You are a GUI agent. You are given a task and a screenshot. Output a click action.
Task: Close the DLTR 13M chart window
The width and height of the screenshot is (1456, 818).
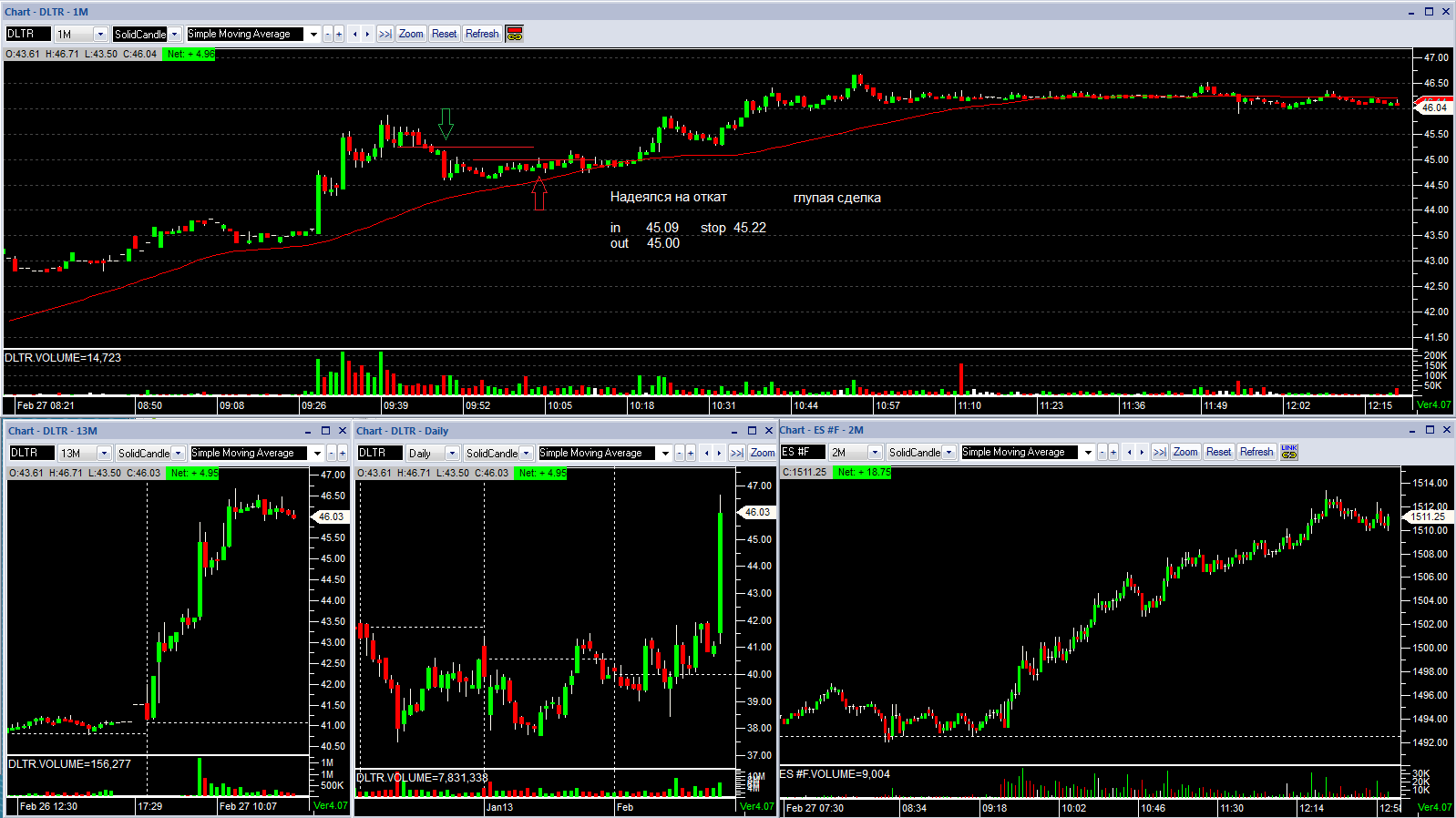tap(343, 431)
